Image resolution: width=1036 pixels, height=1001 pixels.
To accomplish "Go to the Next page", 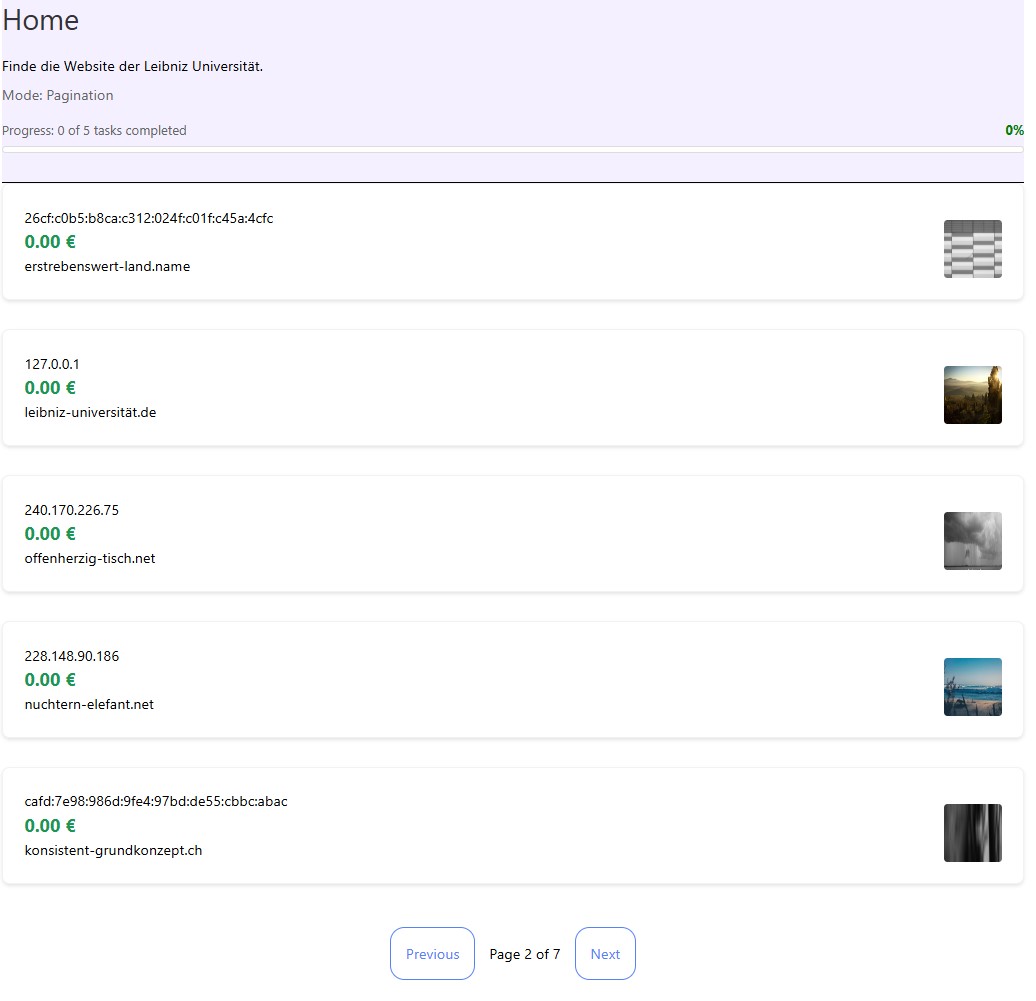I will click(x=605, y=953).
